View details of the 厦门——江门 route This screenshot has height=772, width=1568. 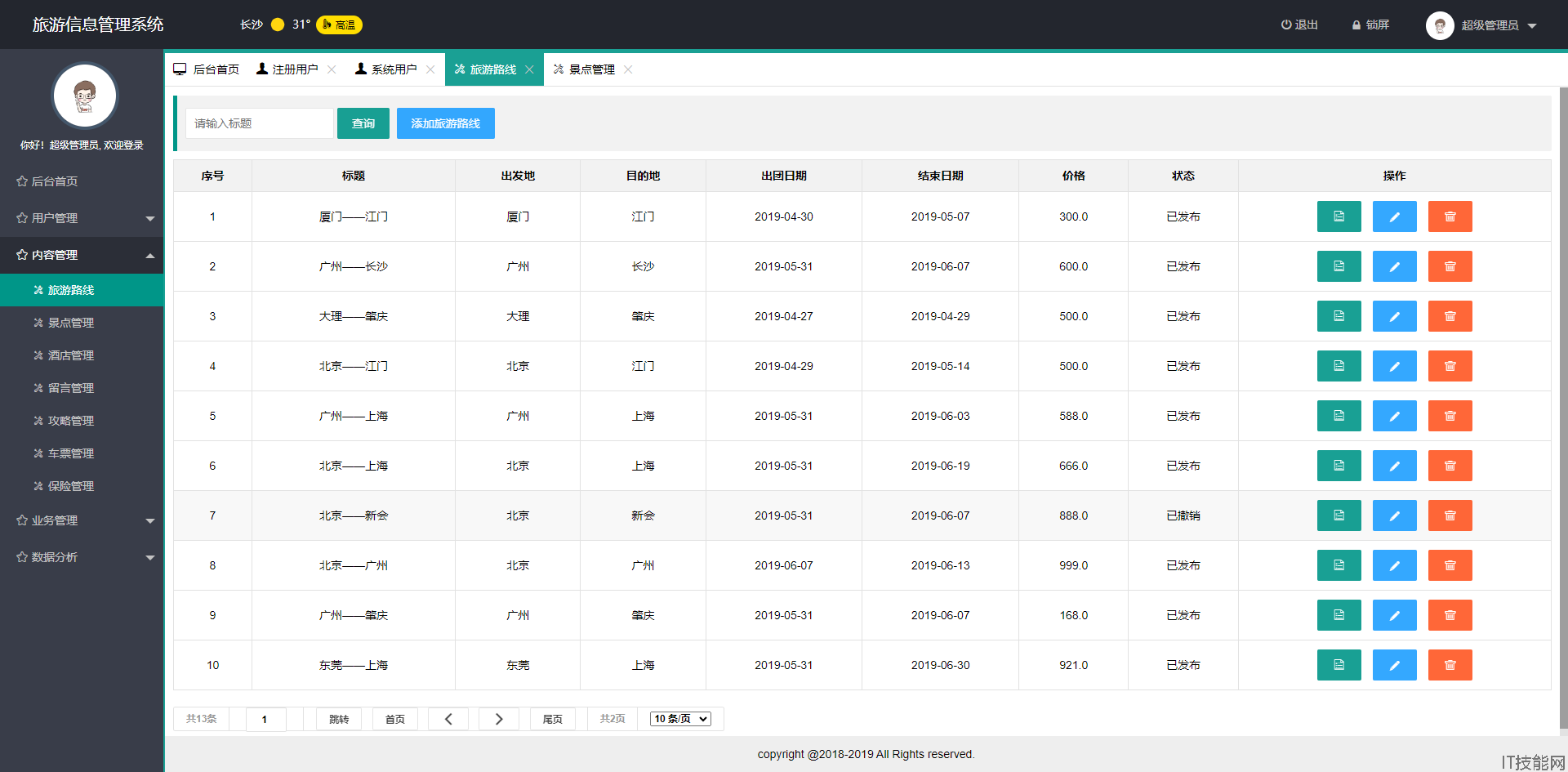[x=1339, y=216]
